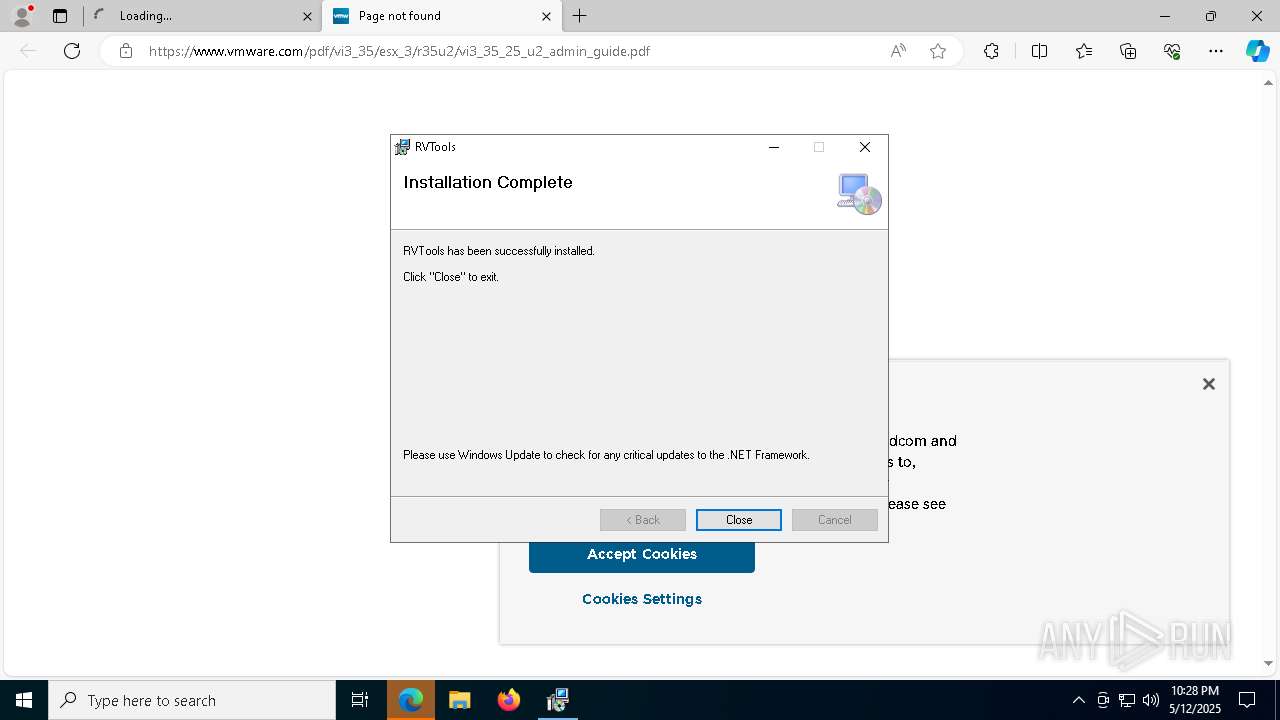Screen dimensions: 1280x720
Task: Click the installer computer-and-disc graphic
Action: coord(859,194)
